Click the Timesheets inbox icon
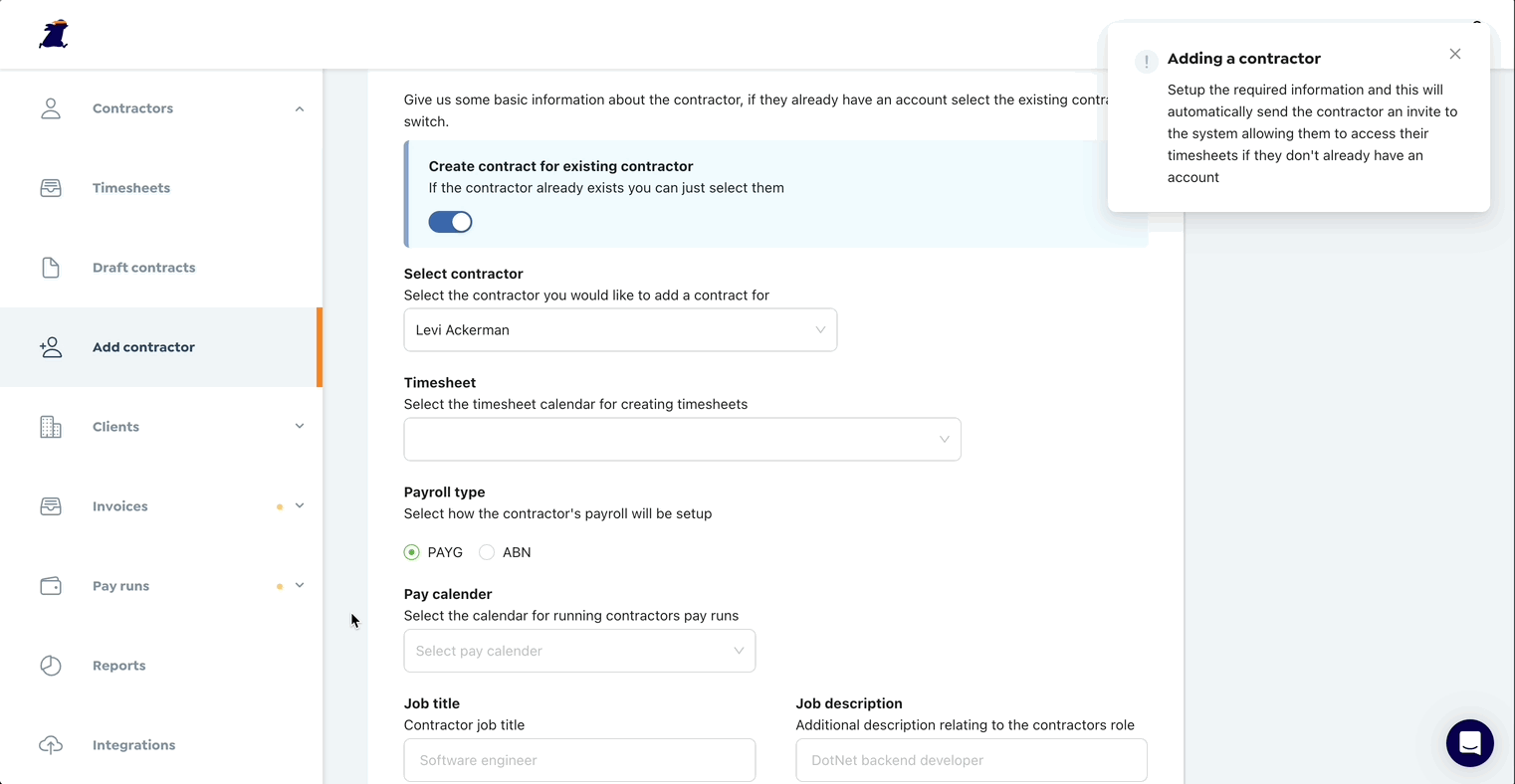The image size is (1515, 784). click(51, 188)
